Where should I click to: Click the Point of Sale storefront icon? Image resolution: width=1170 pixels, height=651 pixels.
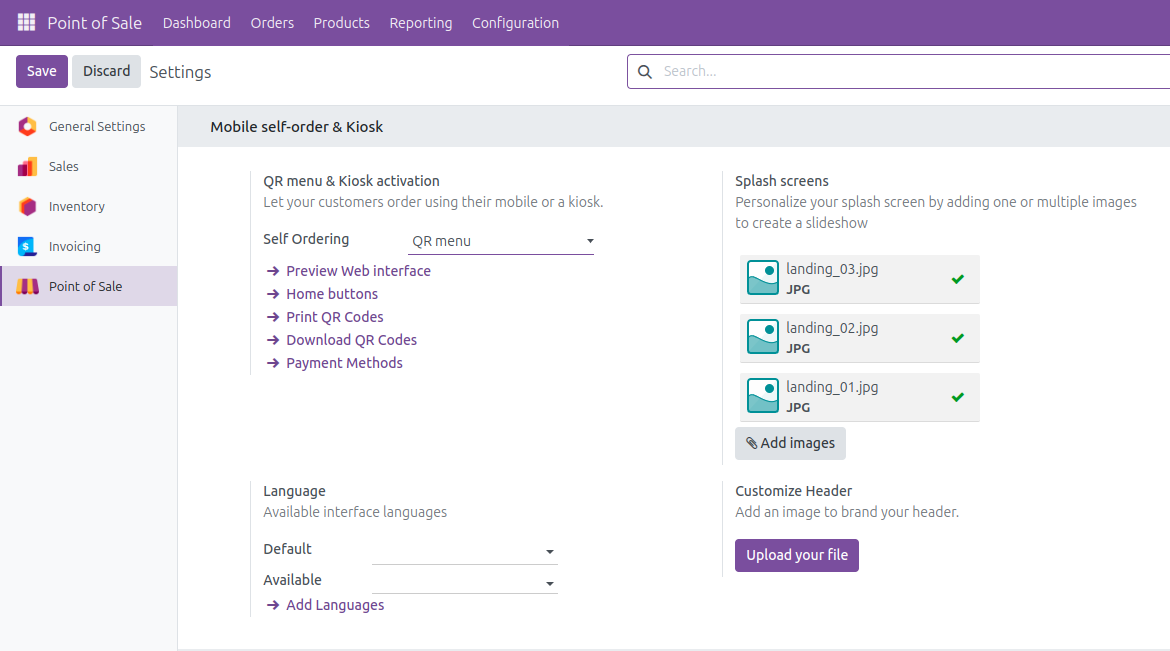28,287
